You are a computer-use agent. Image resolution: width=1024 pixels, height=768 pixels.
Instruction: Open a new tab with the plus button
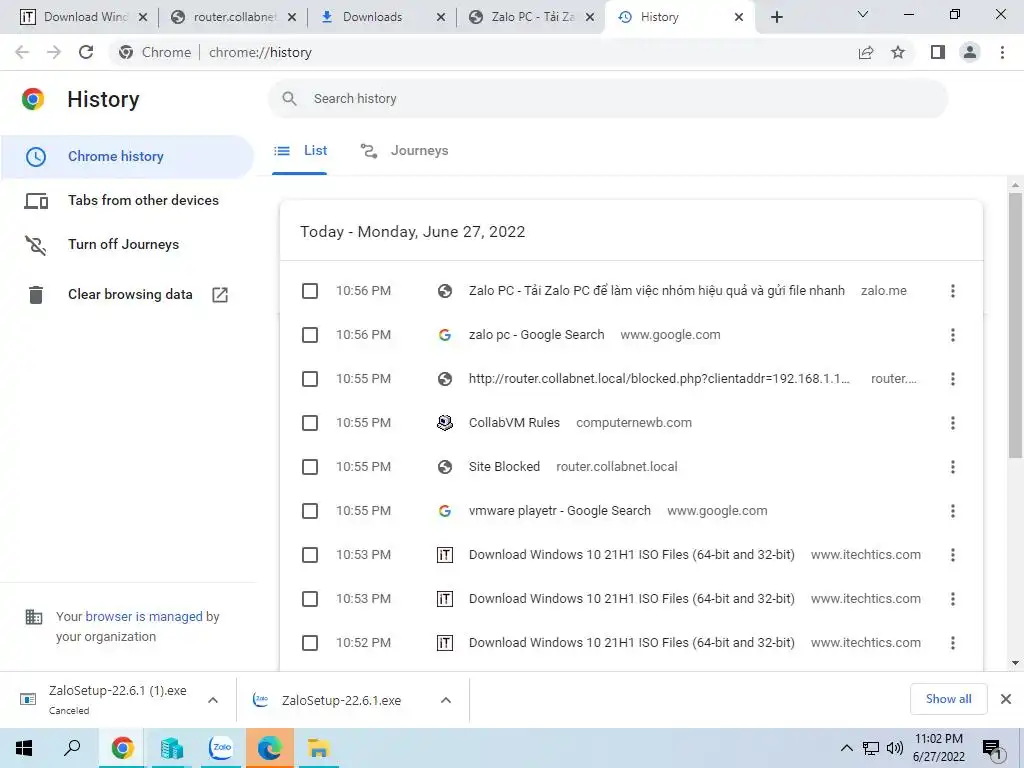click(776, 17)
